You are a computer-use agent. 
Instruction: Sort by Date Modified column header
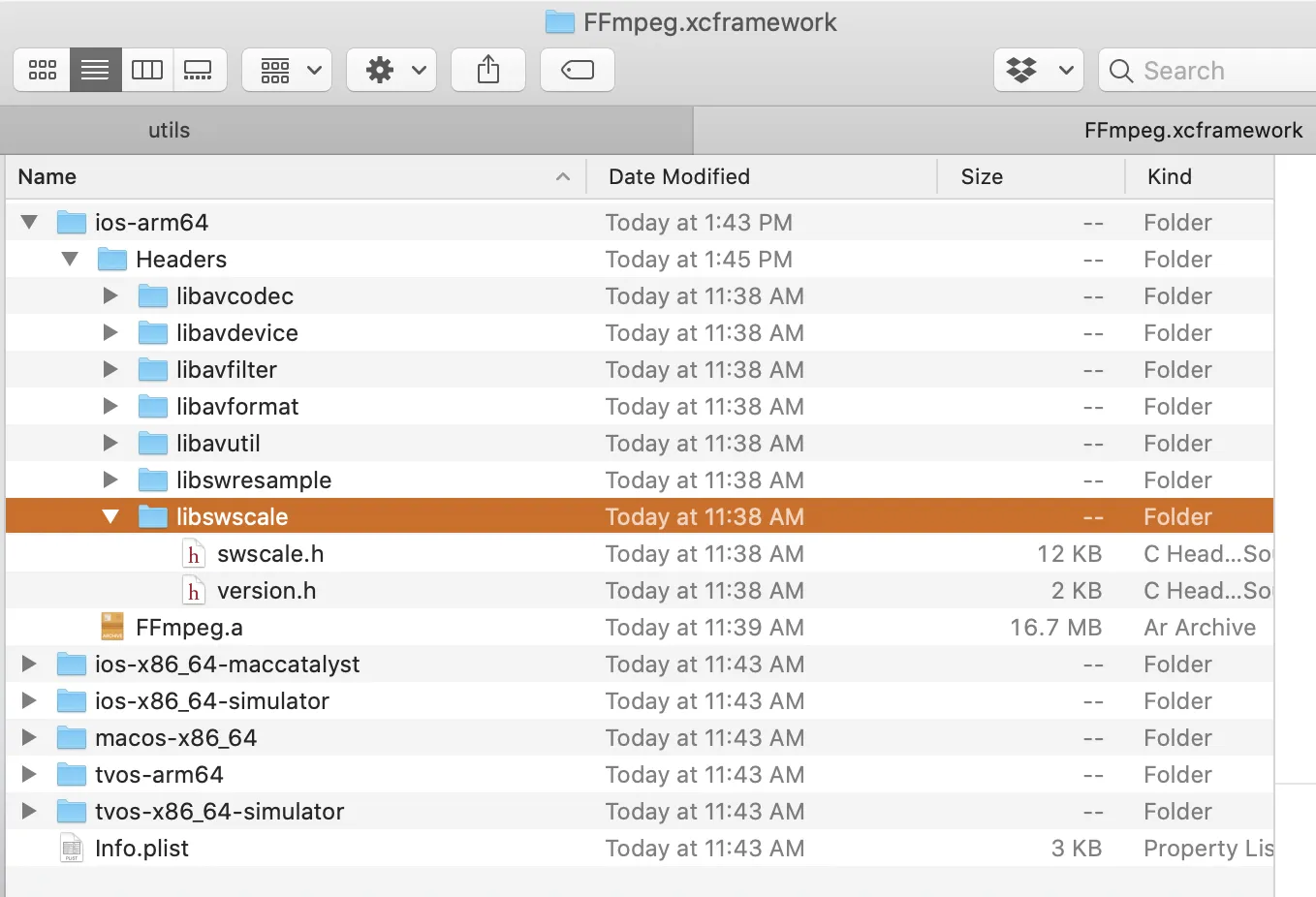pos(763,176)
